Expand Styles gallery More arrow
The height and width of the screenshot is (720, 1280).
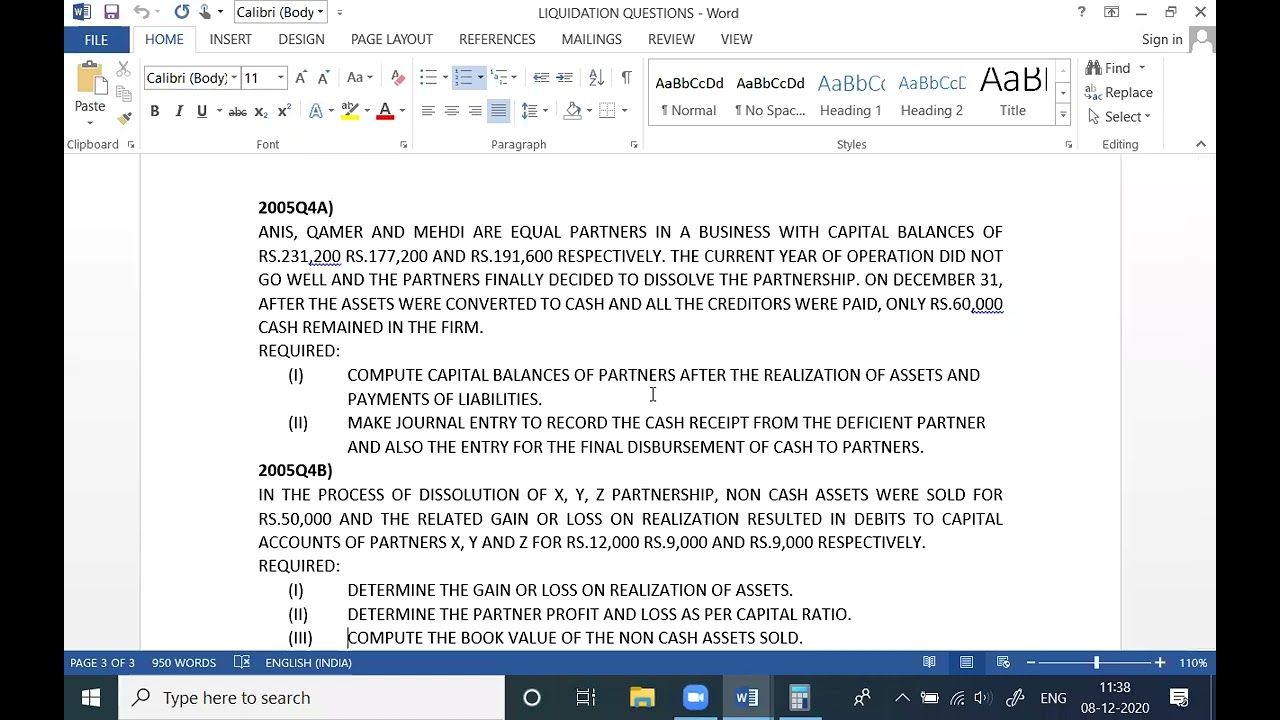tap(1063, 116)
